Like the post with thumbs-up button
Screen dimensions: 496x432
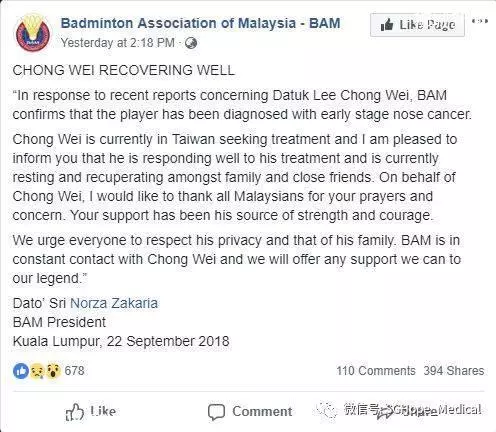click(x=91, y=412)
